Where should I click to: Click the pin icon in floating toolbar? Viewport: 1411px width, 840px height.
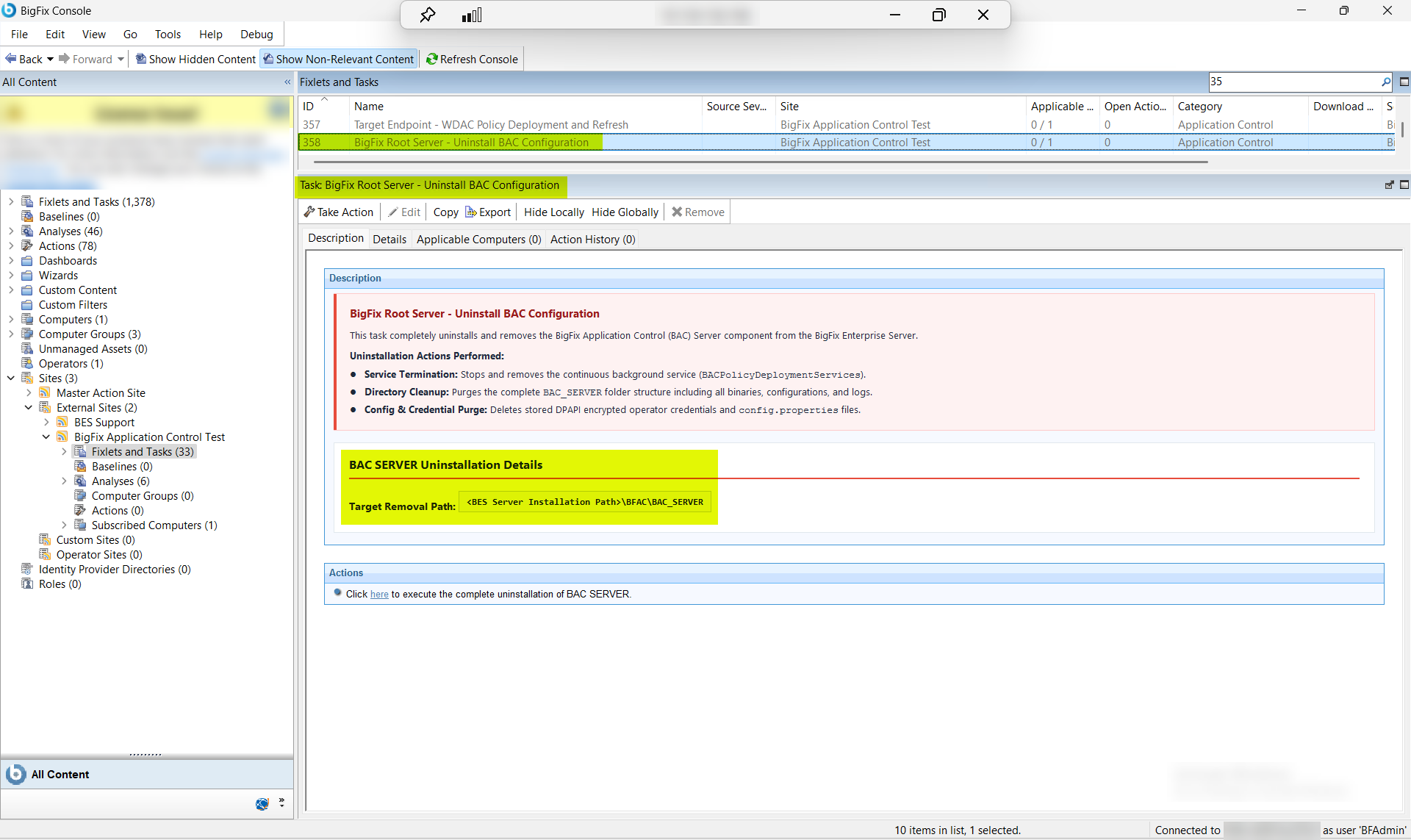click(x=428, y=15)
